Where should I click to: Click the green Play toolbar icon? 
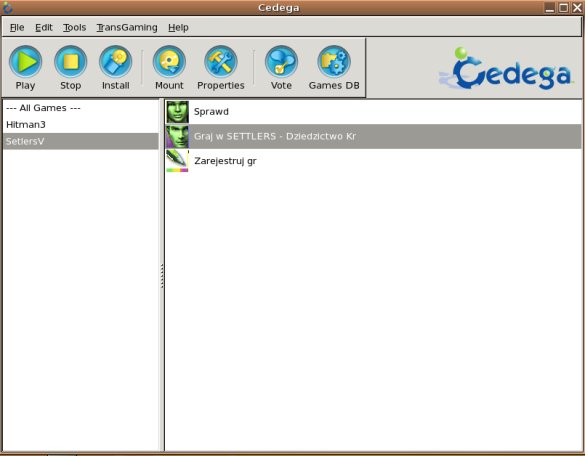[25, 62]
